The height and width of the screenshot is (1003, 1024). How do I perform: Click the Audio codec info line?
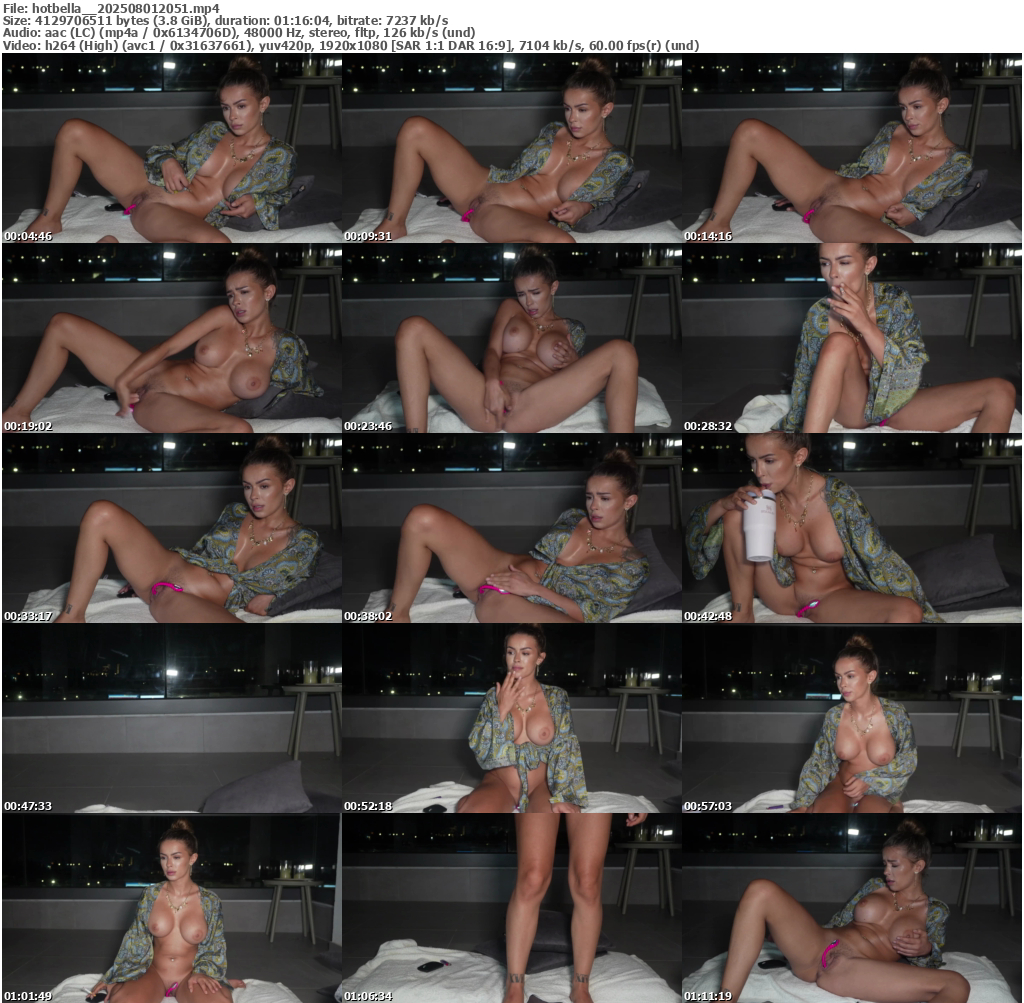(x=239, y=32)
